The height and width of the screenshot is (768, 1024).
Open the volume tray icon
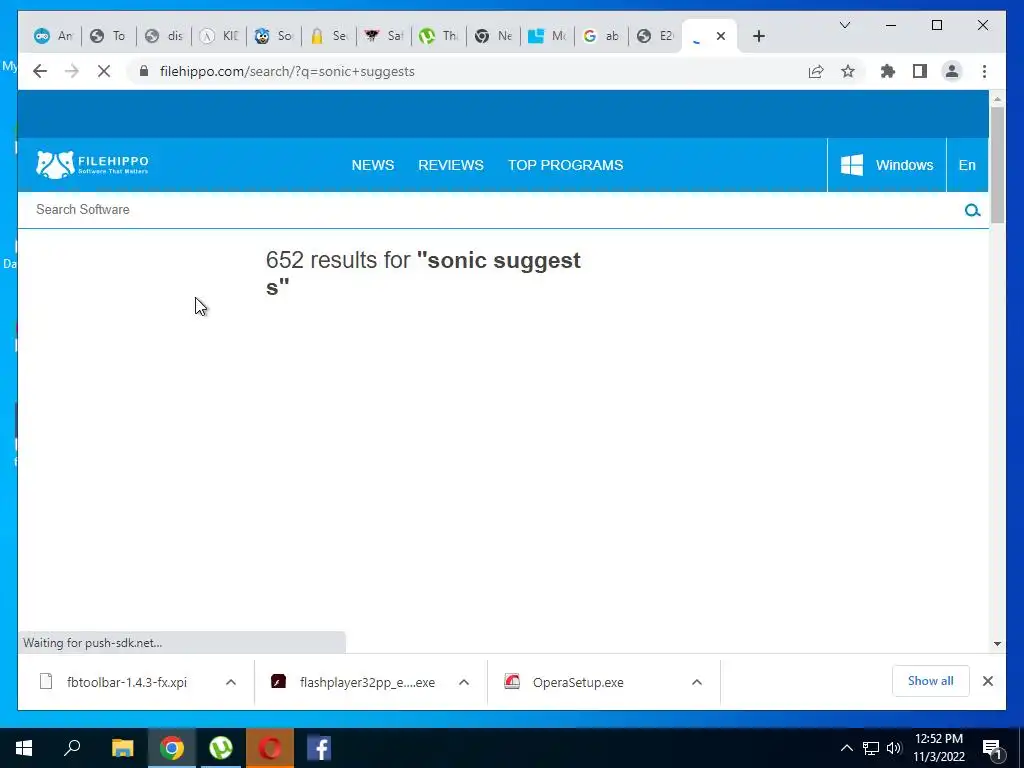894,748
